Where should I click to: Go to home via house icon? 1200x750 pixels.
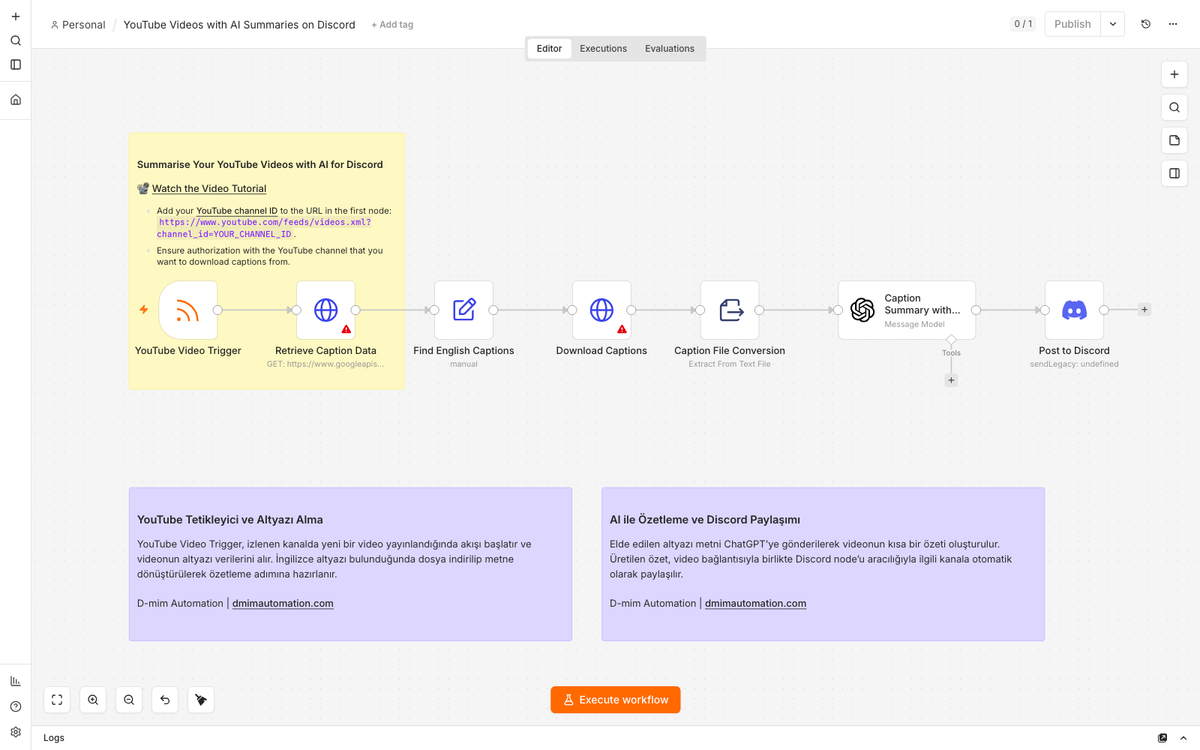[x=15, y=100]
